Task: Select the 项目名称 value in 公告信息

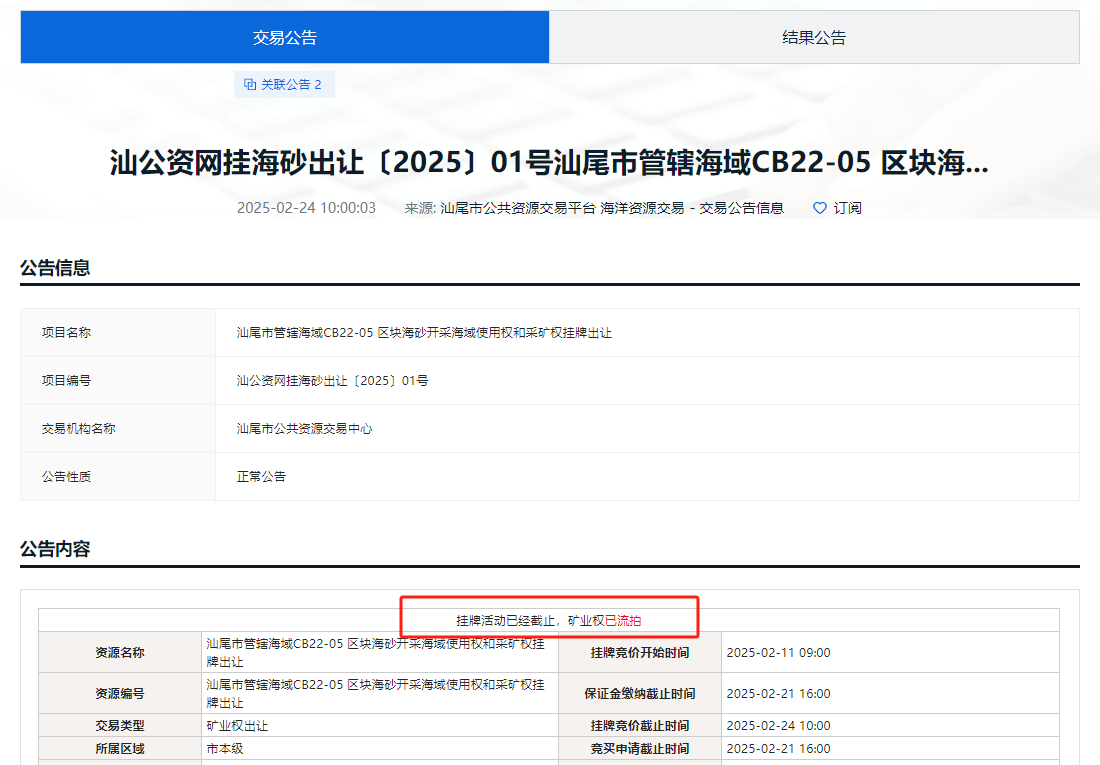Action: 424,333
